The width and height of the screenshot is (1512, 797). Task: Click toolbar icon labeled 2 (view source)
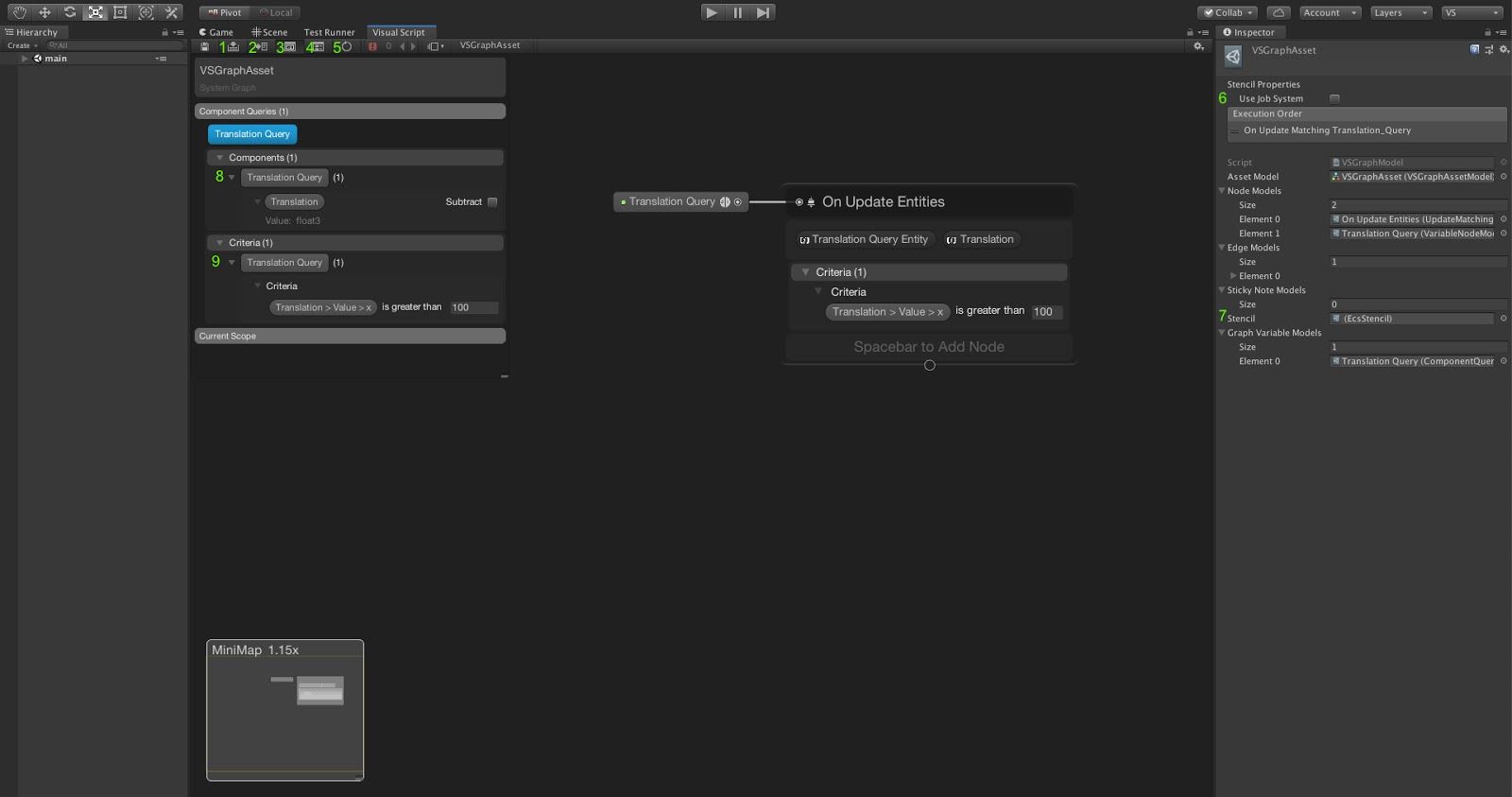[x=262, y=45]
